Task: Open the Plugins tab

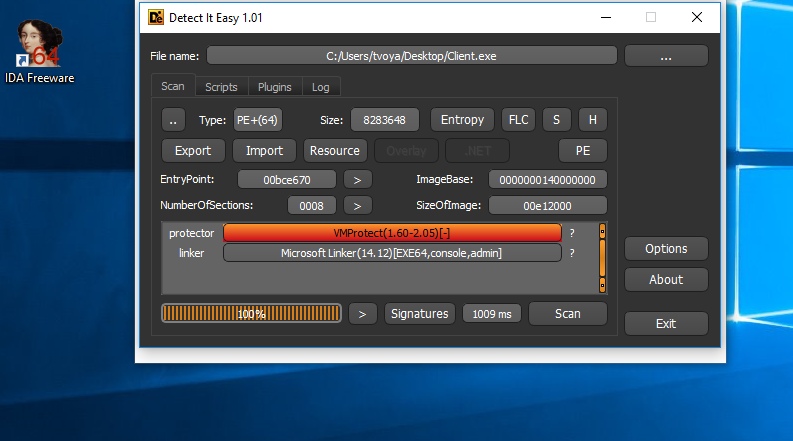Action: point(275,87)
